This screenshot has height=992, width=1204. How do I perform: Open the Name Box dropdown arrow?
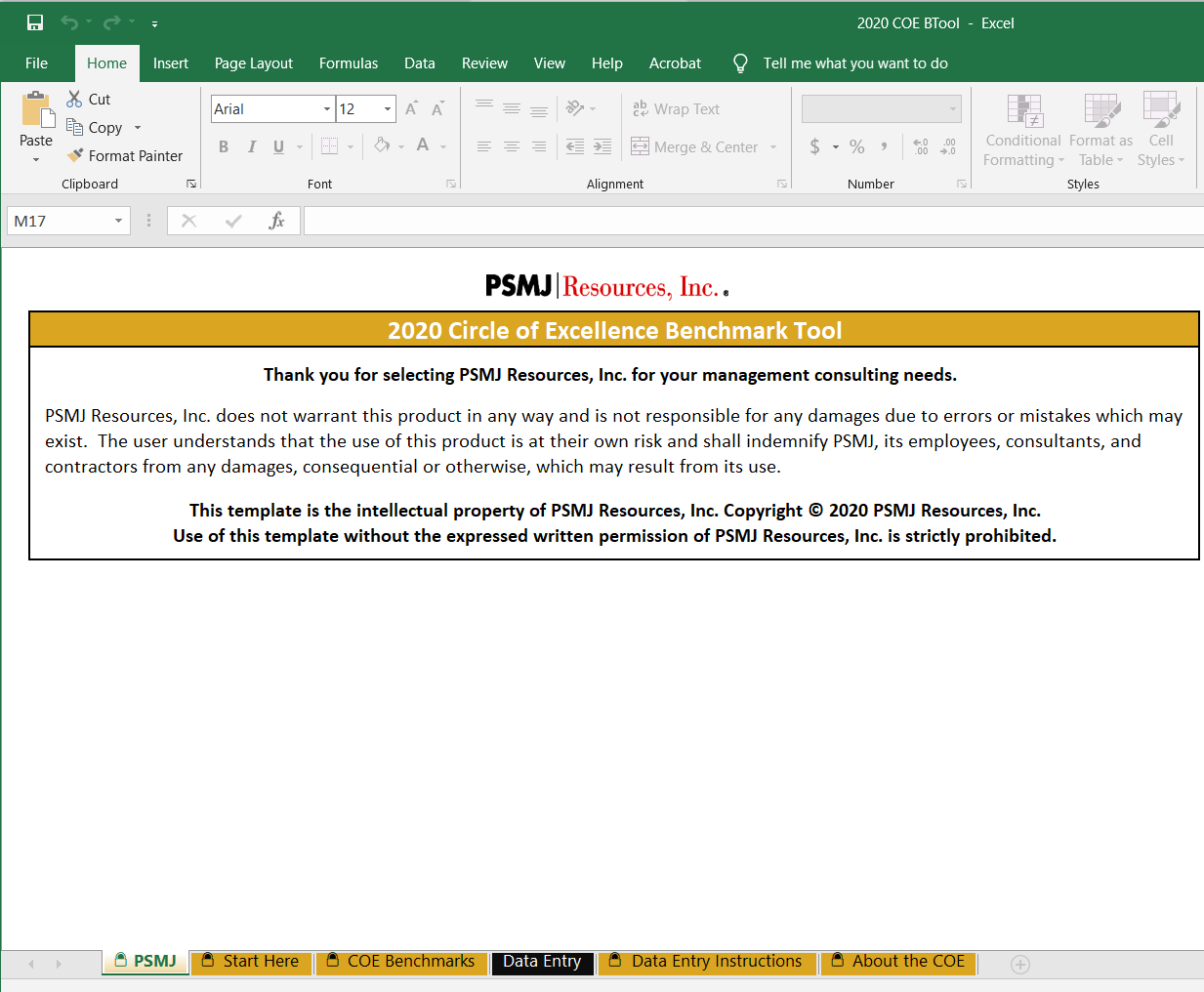point(118,221)
